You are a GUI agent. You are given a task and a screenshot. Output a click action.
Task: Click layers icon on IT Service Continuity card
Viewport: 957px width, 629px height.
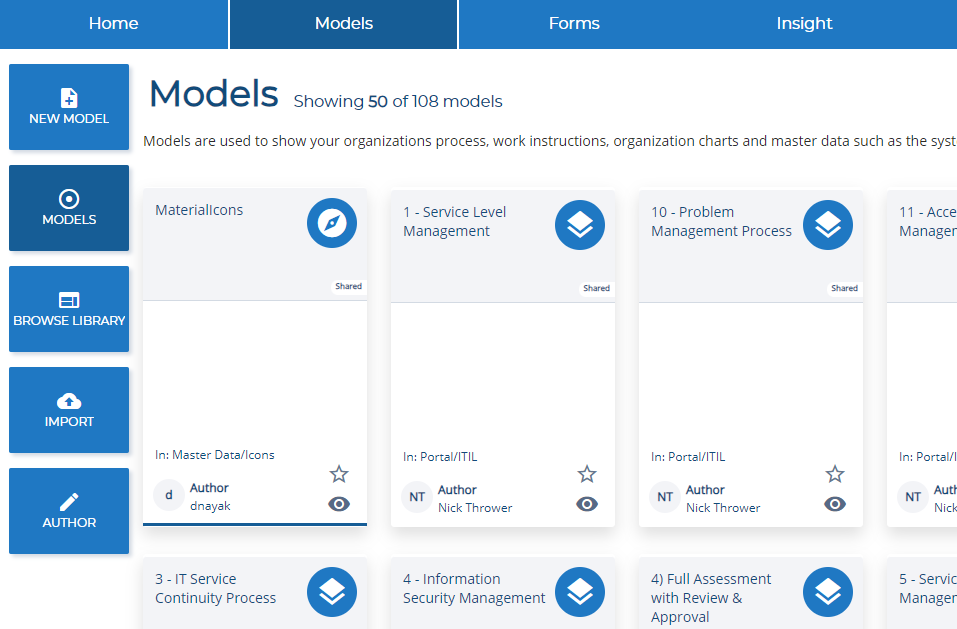[x=331, y=592]
